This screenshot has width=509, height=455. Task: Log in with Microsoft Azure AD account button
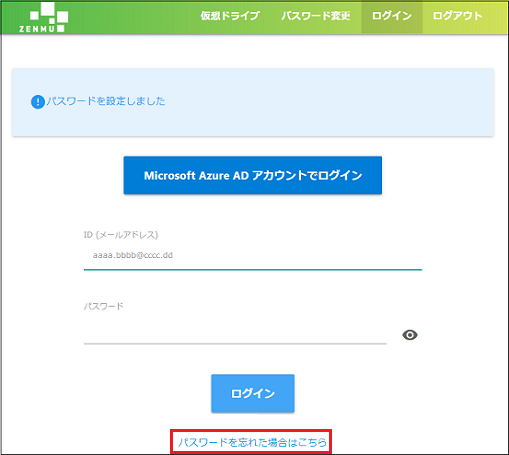[253, 175]
